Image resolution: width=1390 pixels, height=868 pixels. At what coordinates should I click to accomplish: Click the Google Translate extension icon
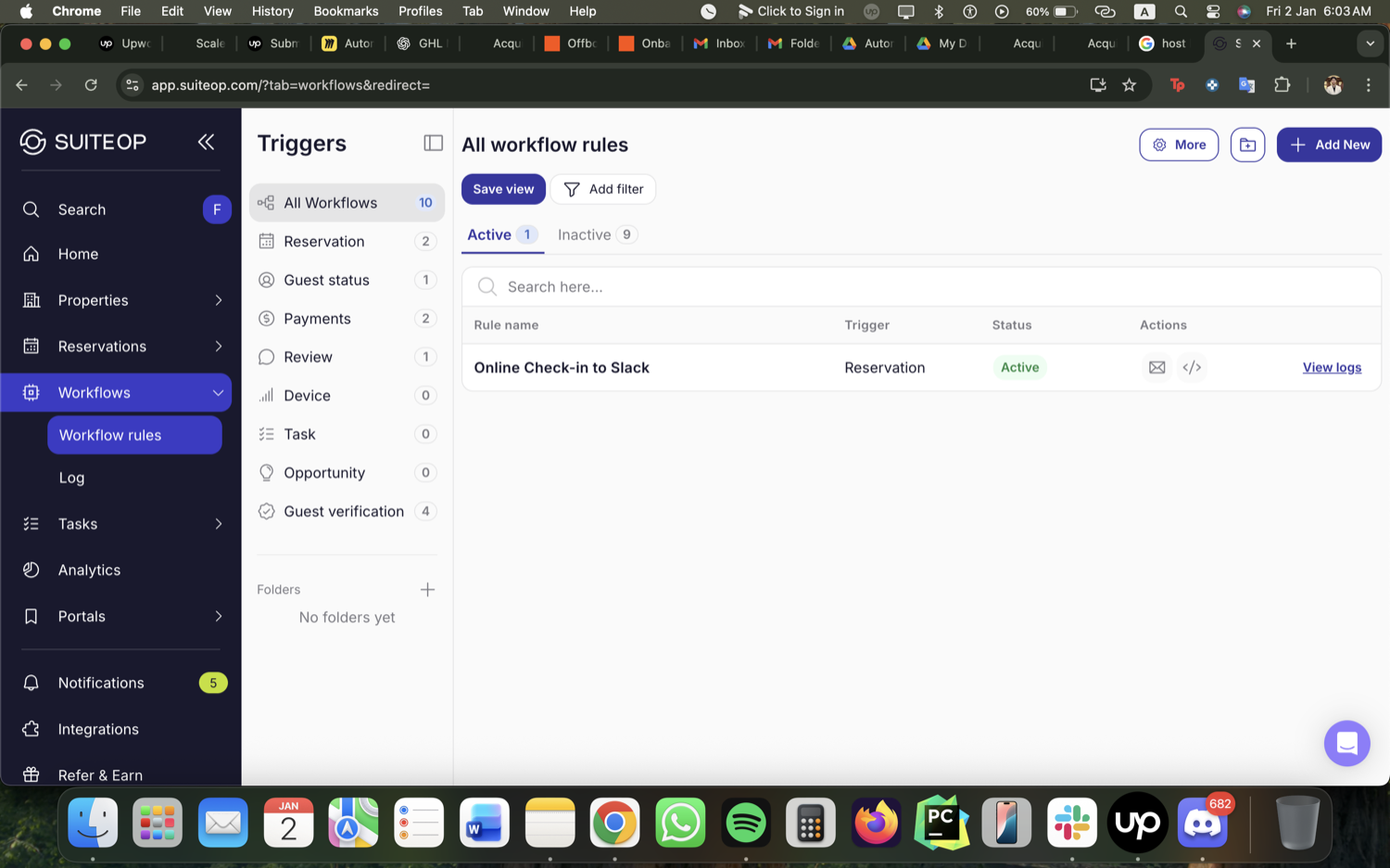click(x=1246, y=85)
